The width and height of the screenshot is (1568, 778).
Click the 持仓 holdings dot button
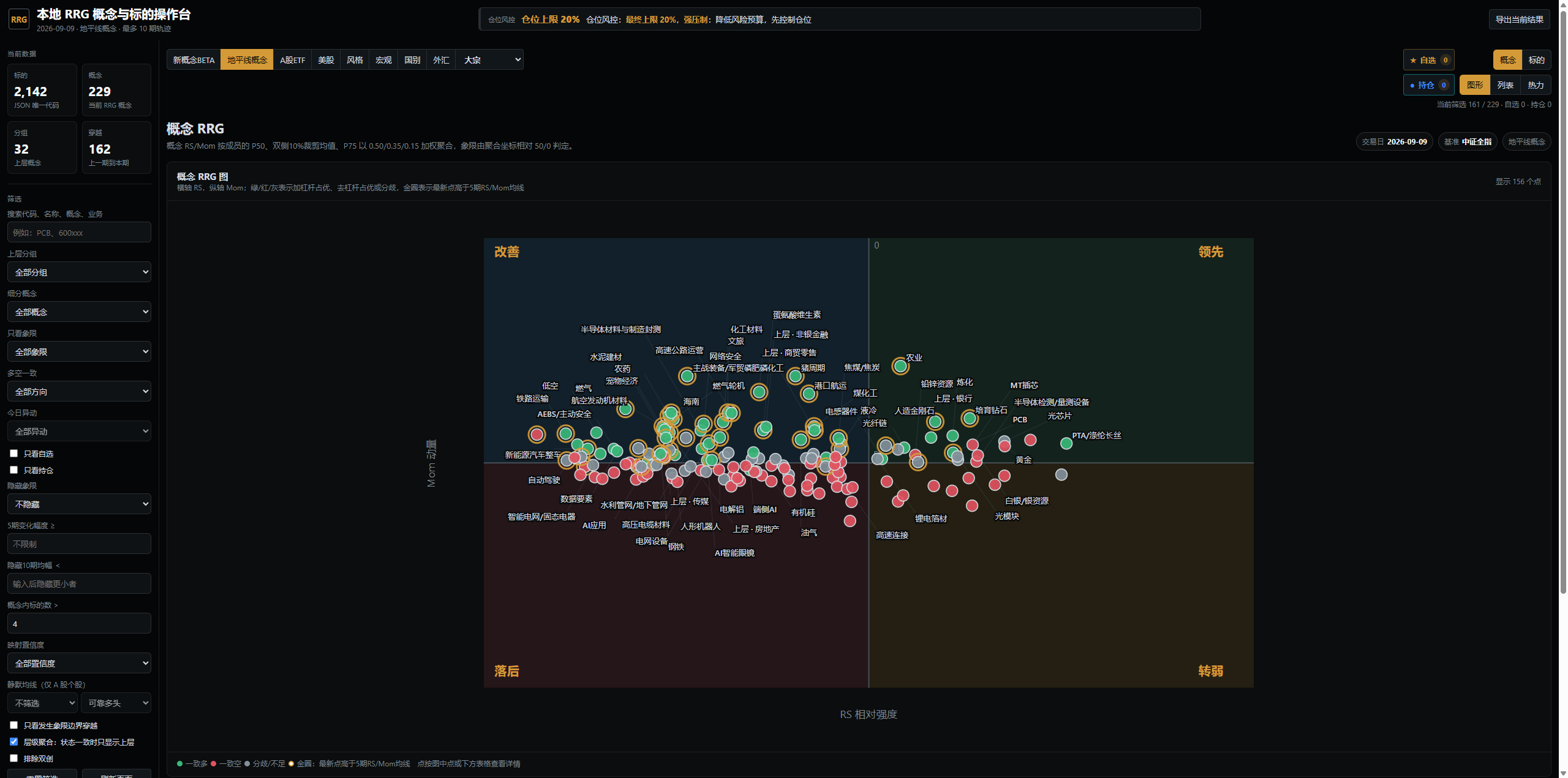(1428, 85)
